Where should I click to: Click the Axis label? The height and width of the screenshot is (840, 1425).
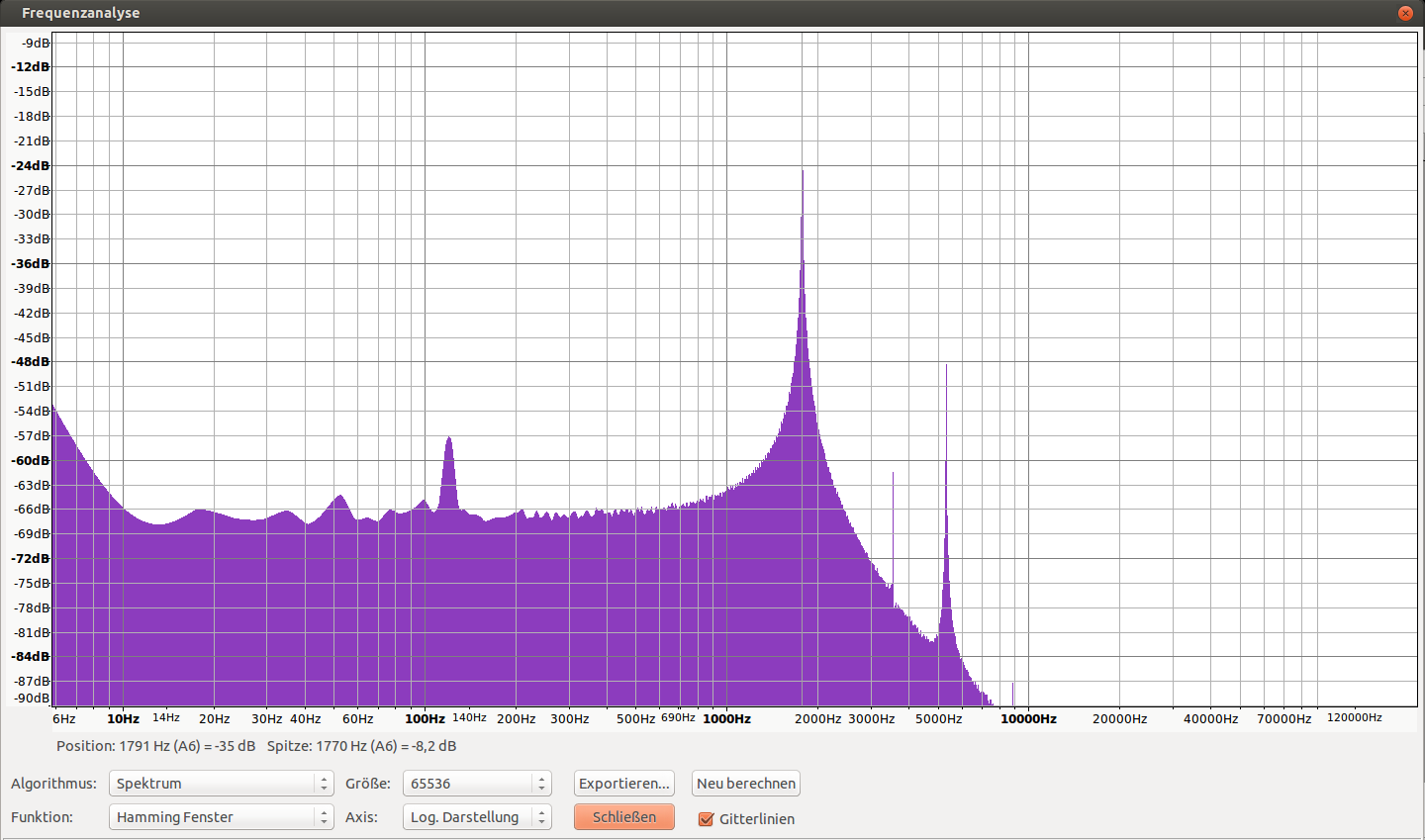pos(361,817)
